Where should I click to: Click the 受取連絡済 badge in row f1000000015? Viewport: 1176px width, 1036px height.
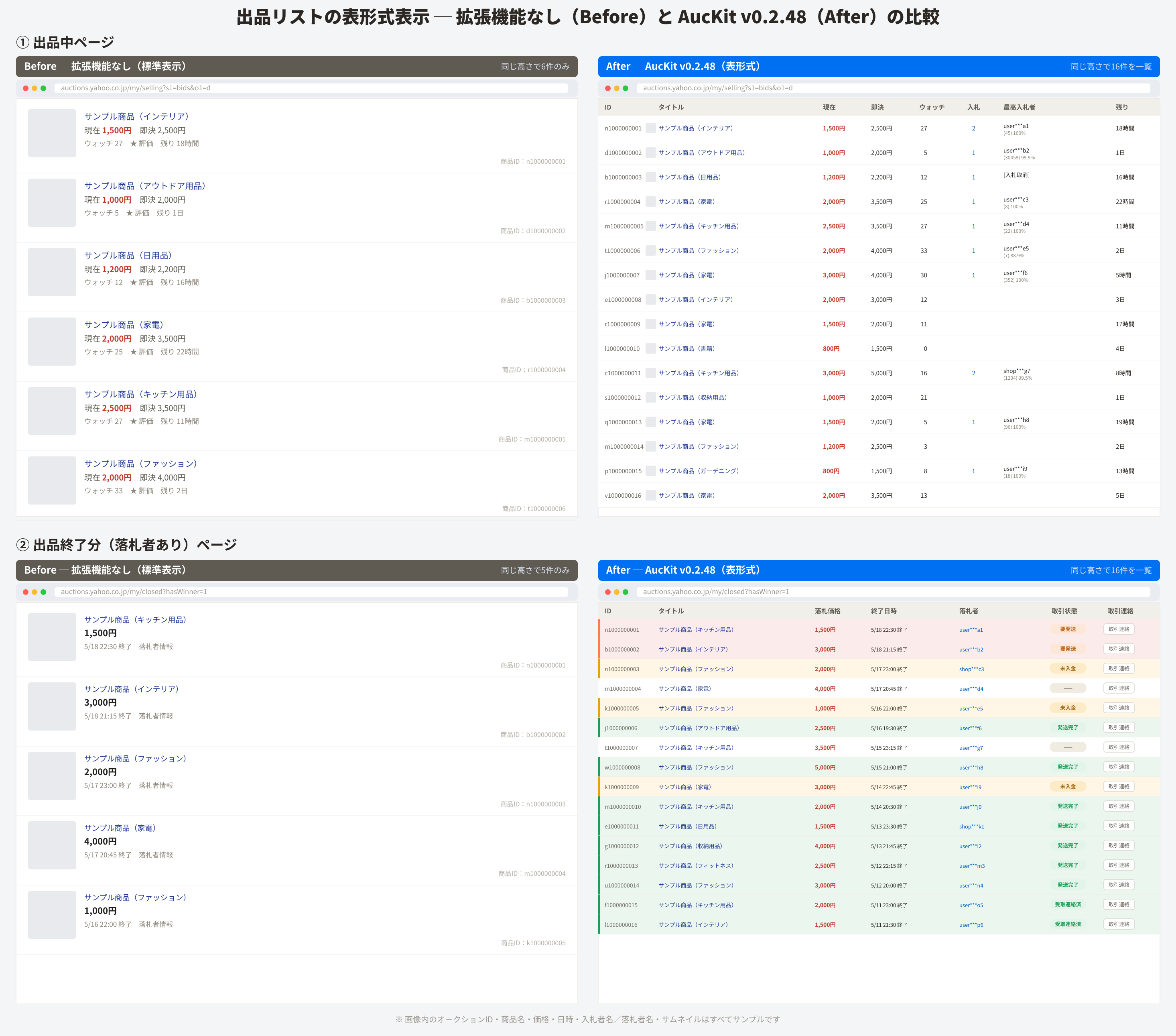pos(1068,905)
